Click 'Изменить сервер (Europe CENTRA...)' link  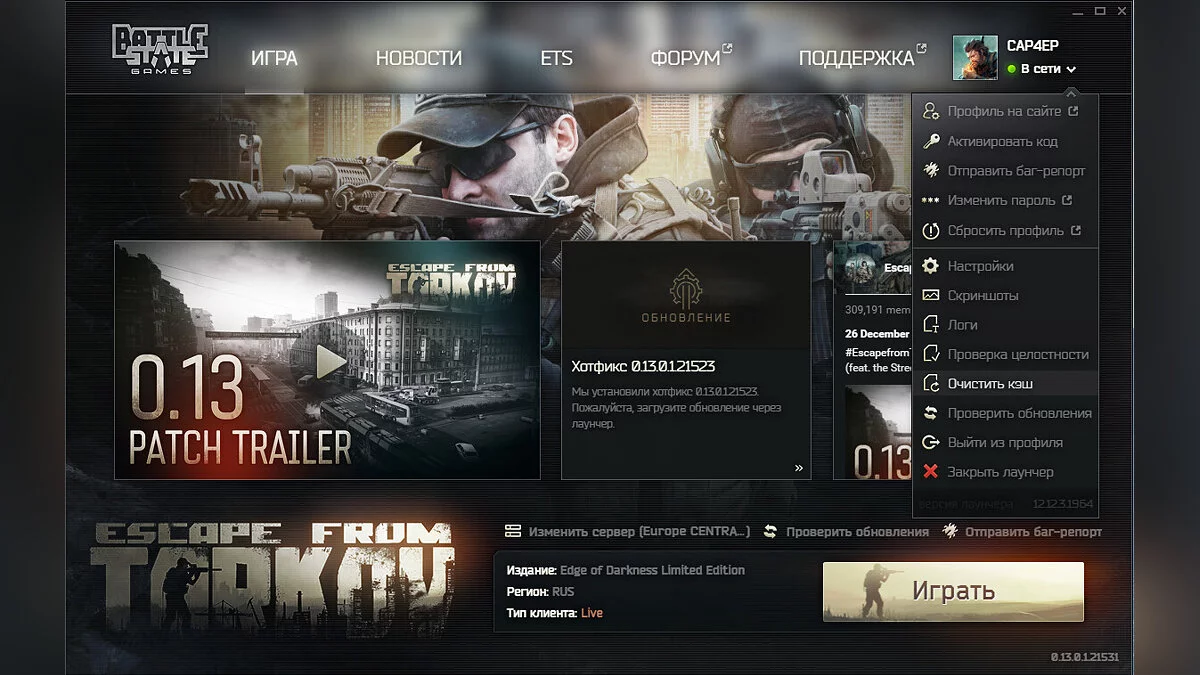coord(639,531)
